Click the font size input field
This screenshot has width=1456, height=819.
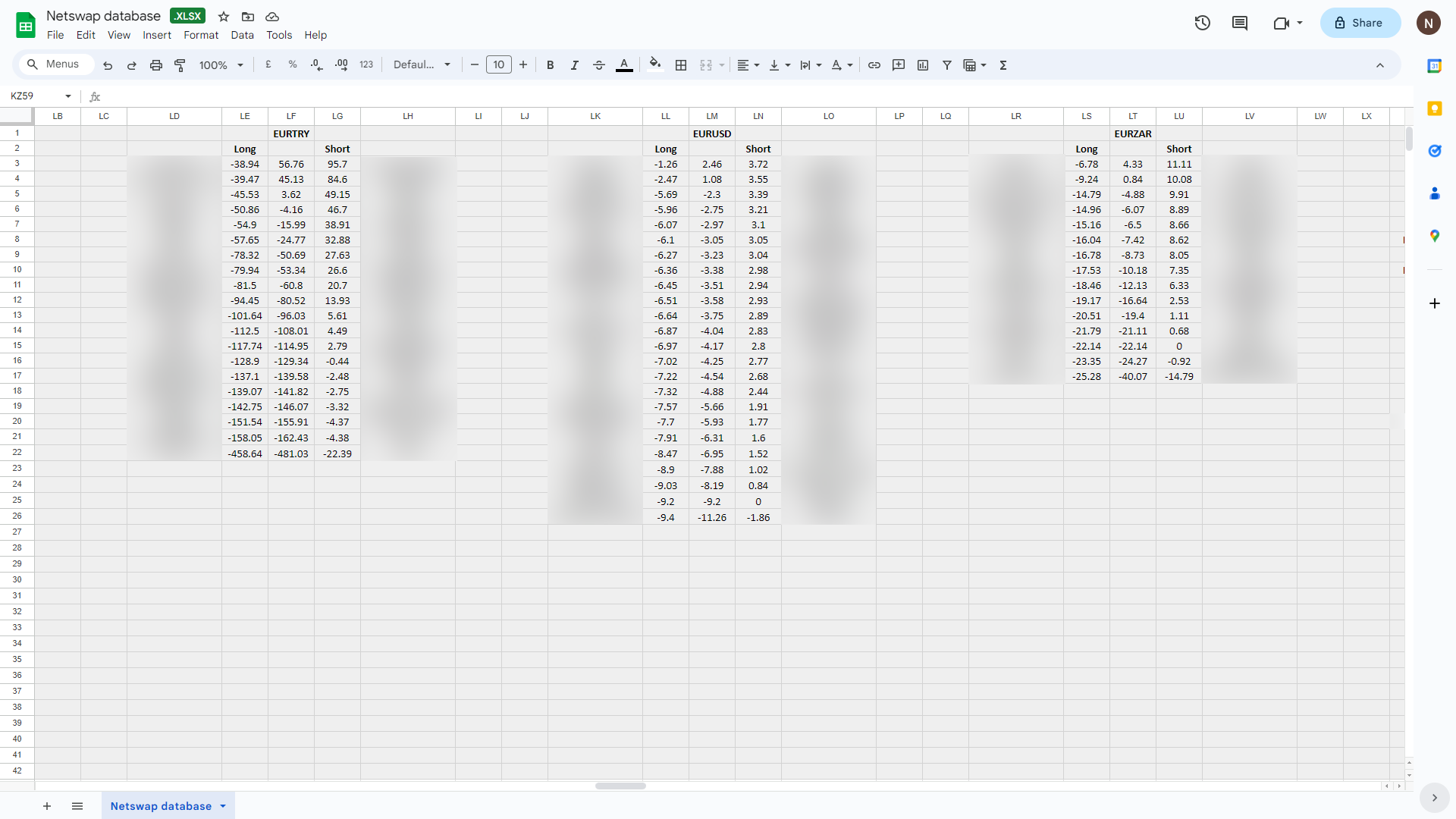498,65
